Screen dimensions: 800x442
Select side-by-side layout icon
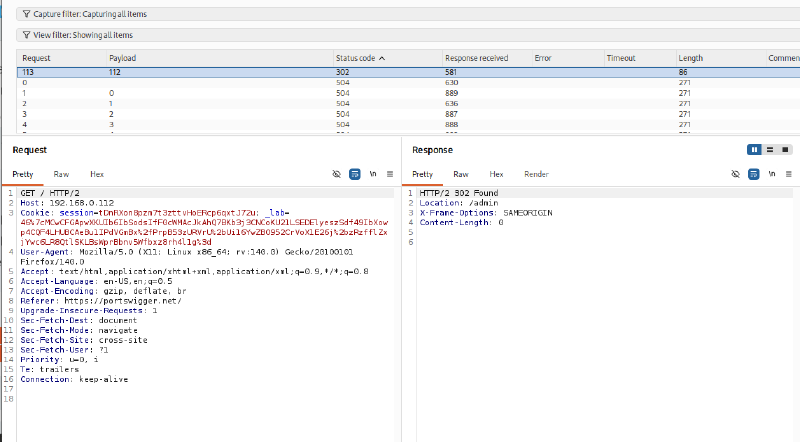point(754,150)
